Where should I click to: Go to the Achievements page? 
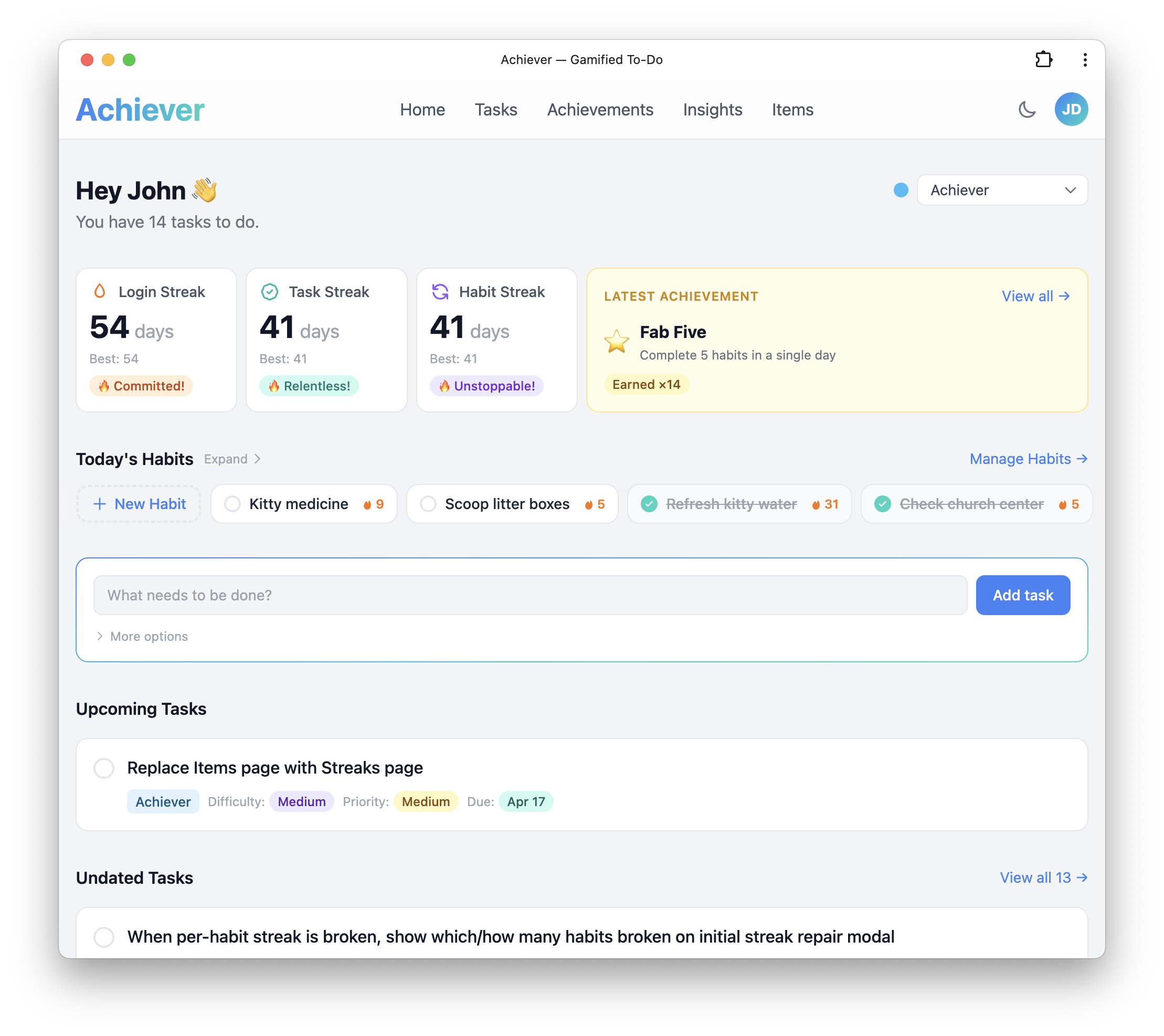tap(600, 109)
